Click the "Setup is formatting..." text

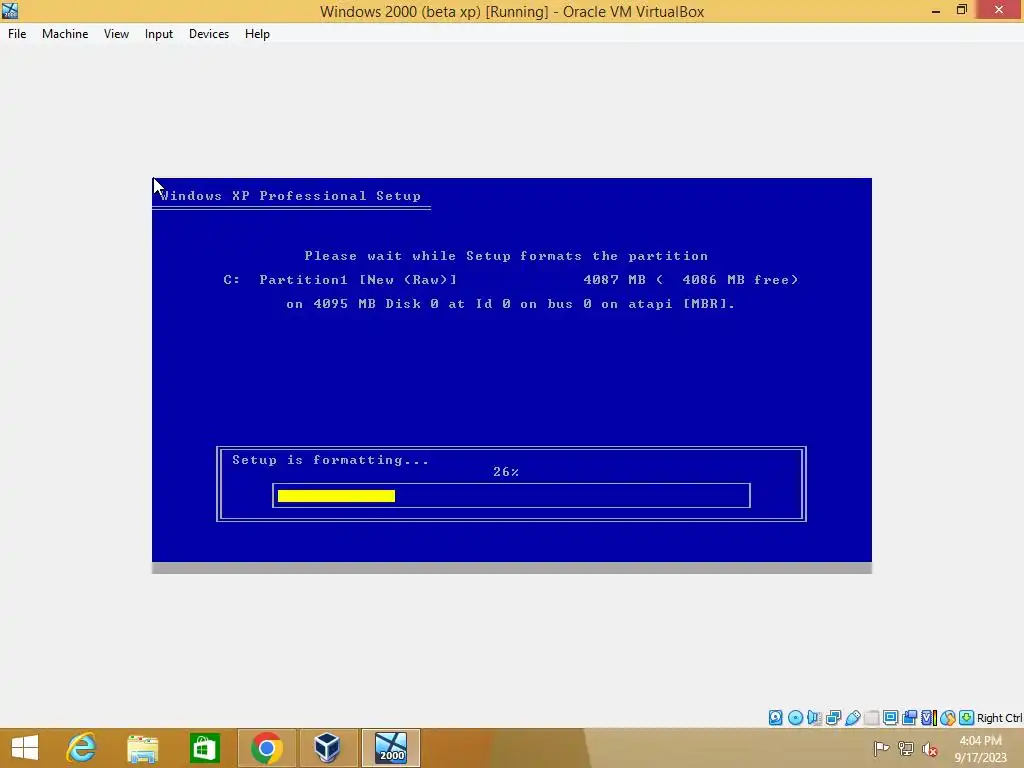[x=330, y=460]
